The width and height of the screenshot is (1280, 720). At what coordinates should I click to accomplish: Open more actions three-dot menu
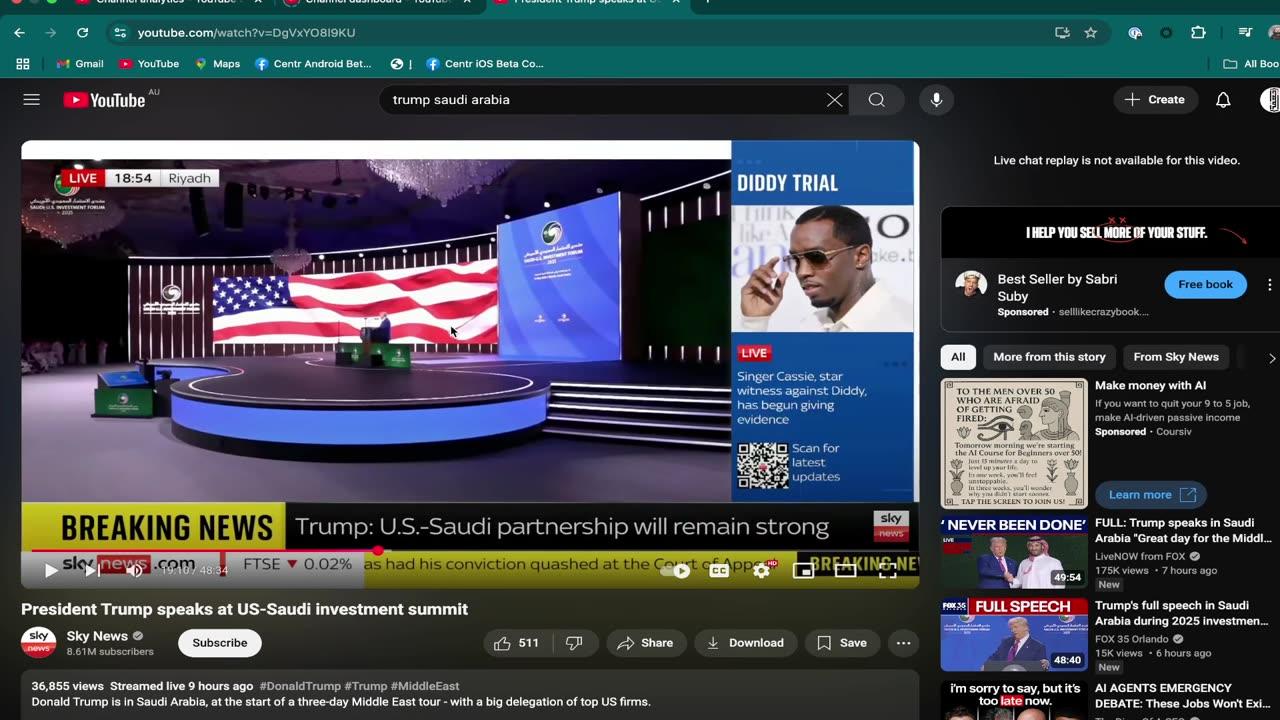(x=903, y=643)
